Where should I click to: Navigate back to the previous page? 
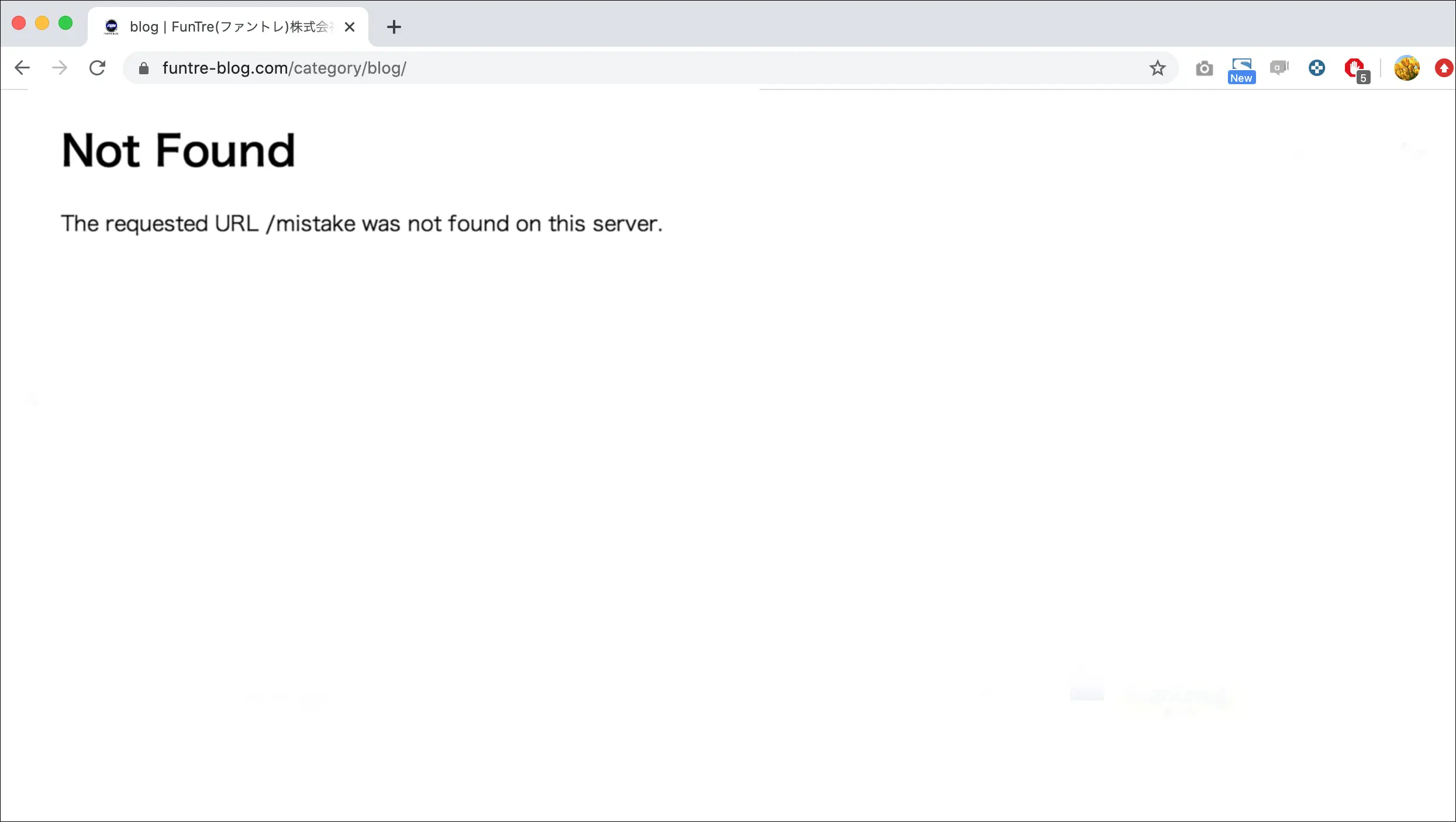pyautogui.click(x=22, y=68)
